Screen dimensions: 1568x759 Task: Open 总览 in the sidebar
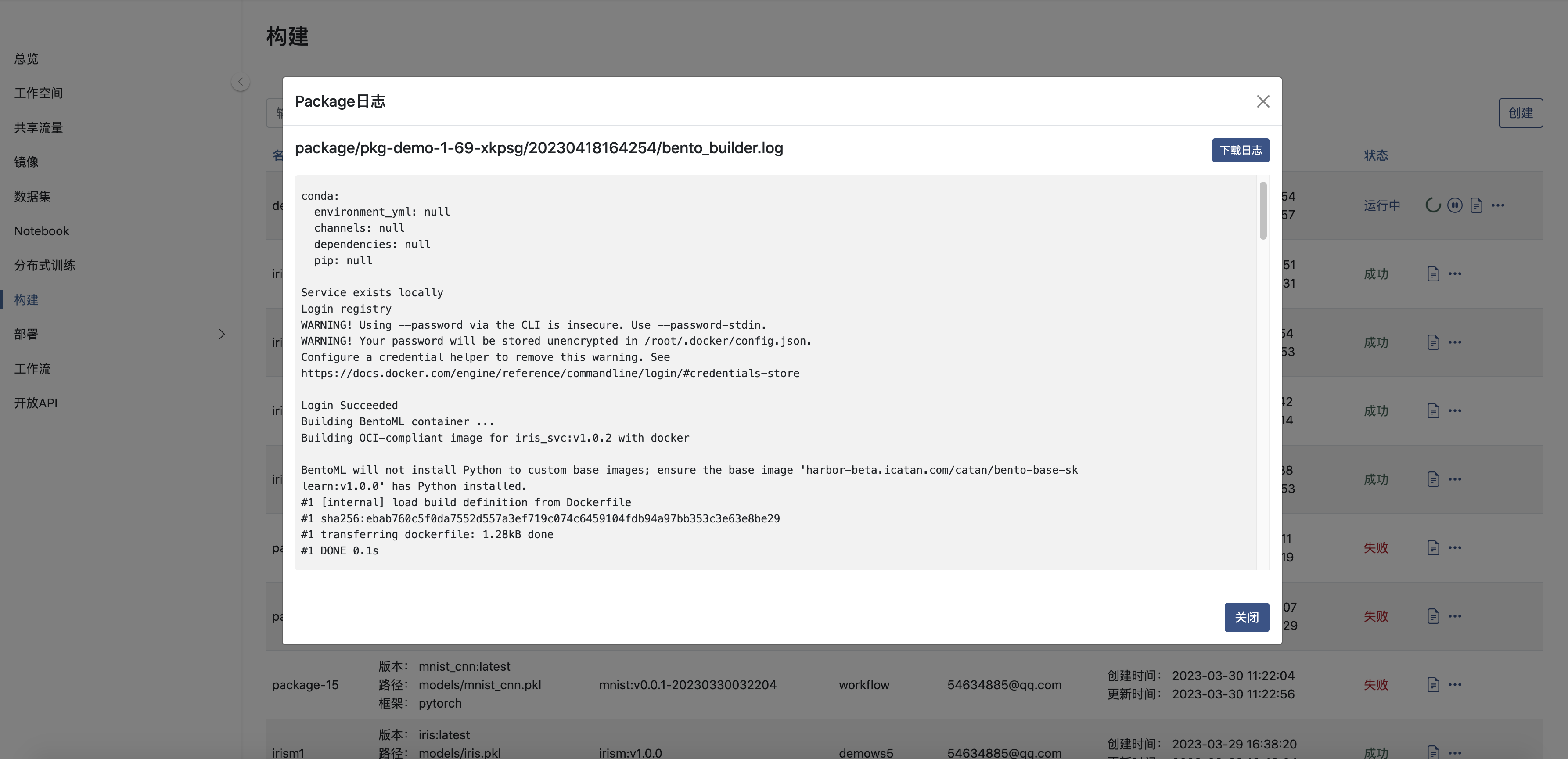26,59
